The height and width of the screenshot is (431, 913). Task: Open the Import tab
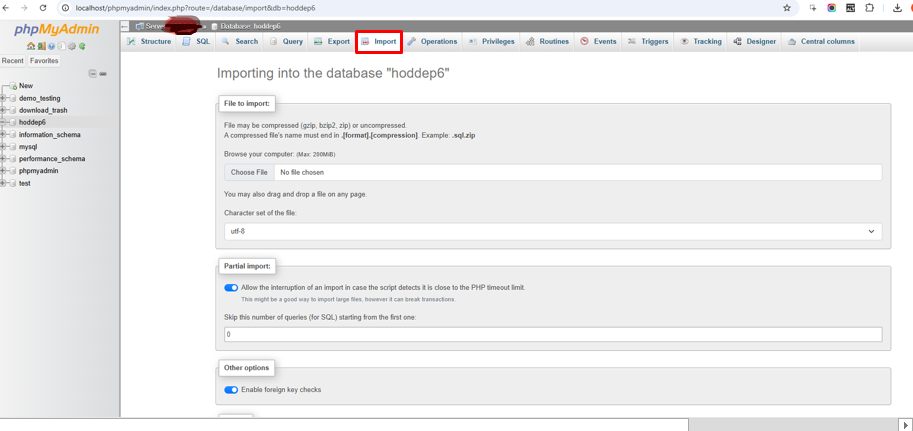tap(379, 42)
